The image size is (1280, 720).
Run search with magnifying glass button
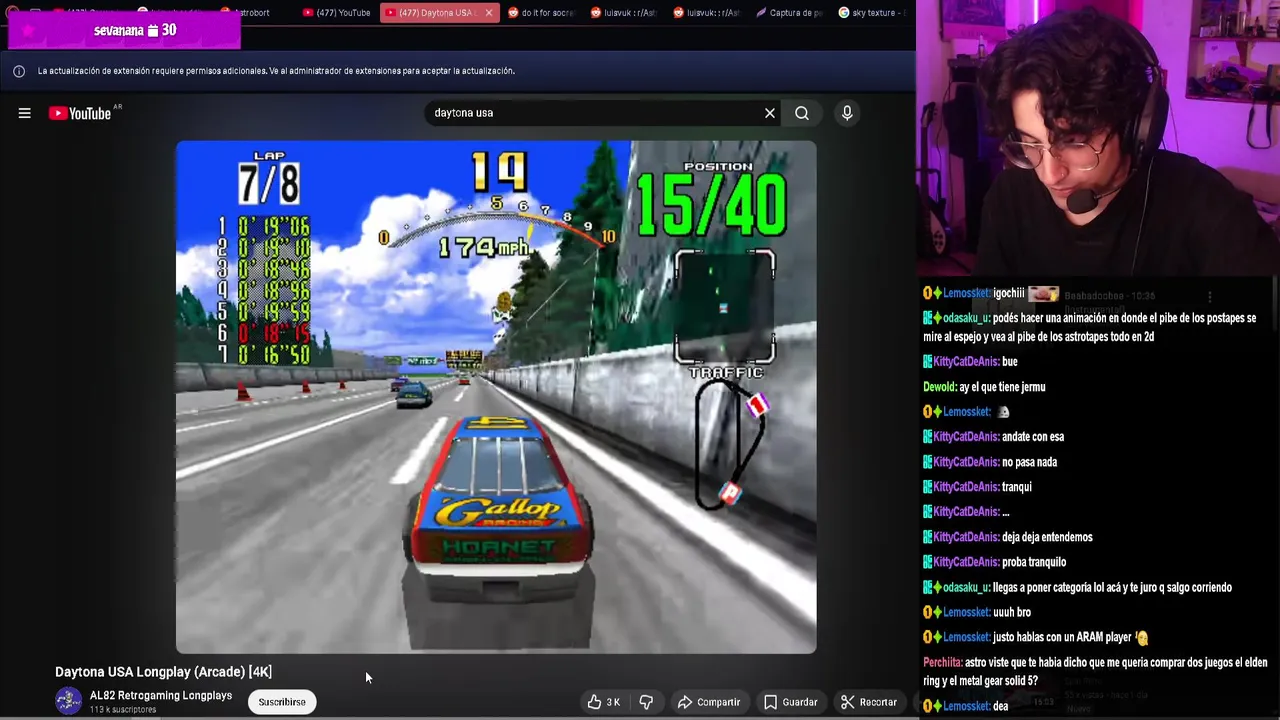(x=802, y=113)
